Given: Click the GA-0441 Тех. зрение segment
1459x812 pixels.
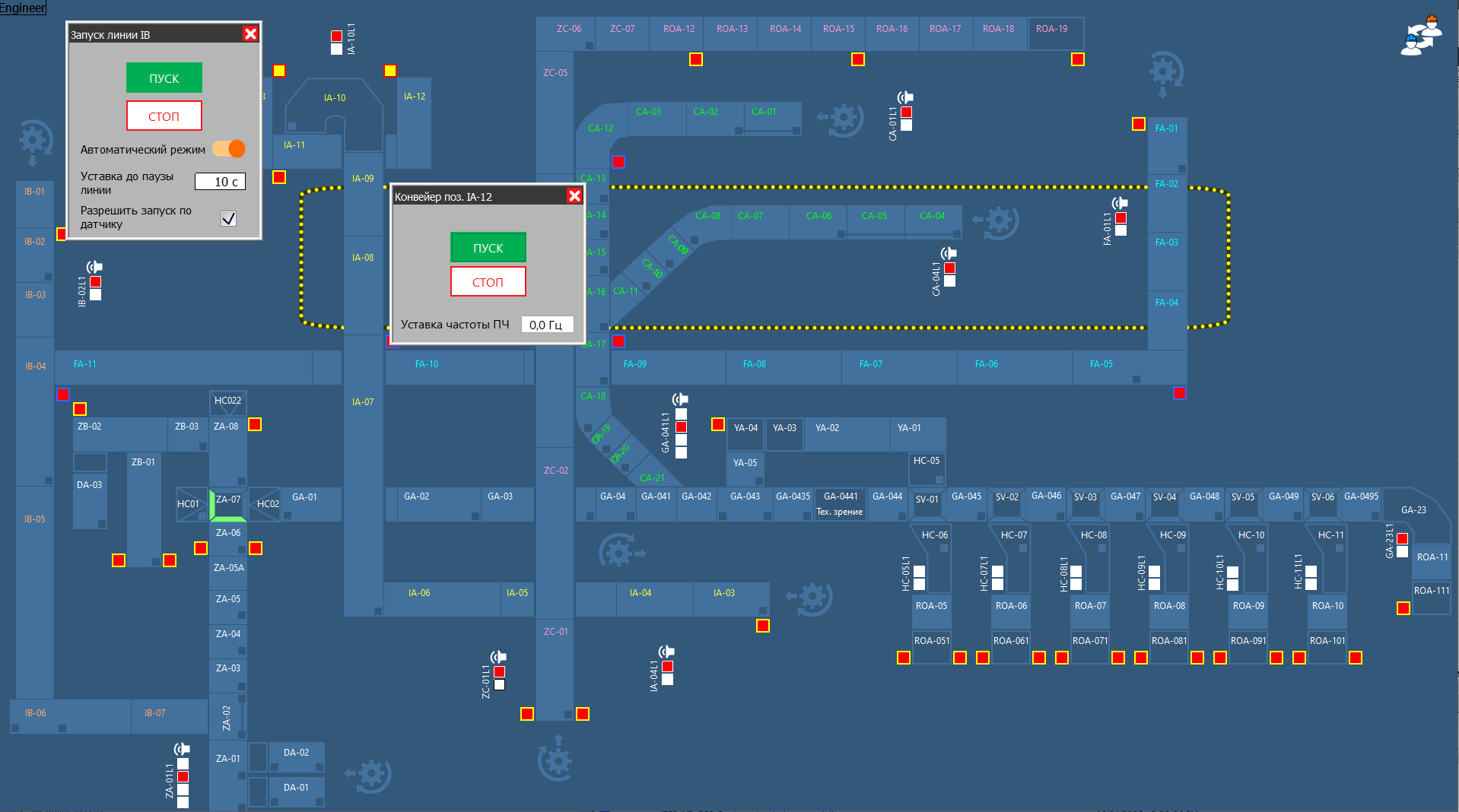Looking at the screenshot, I should 841,505.
